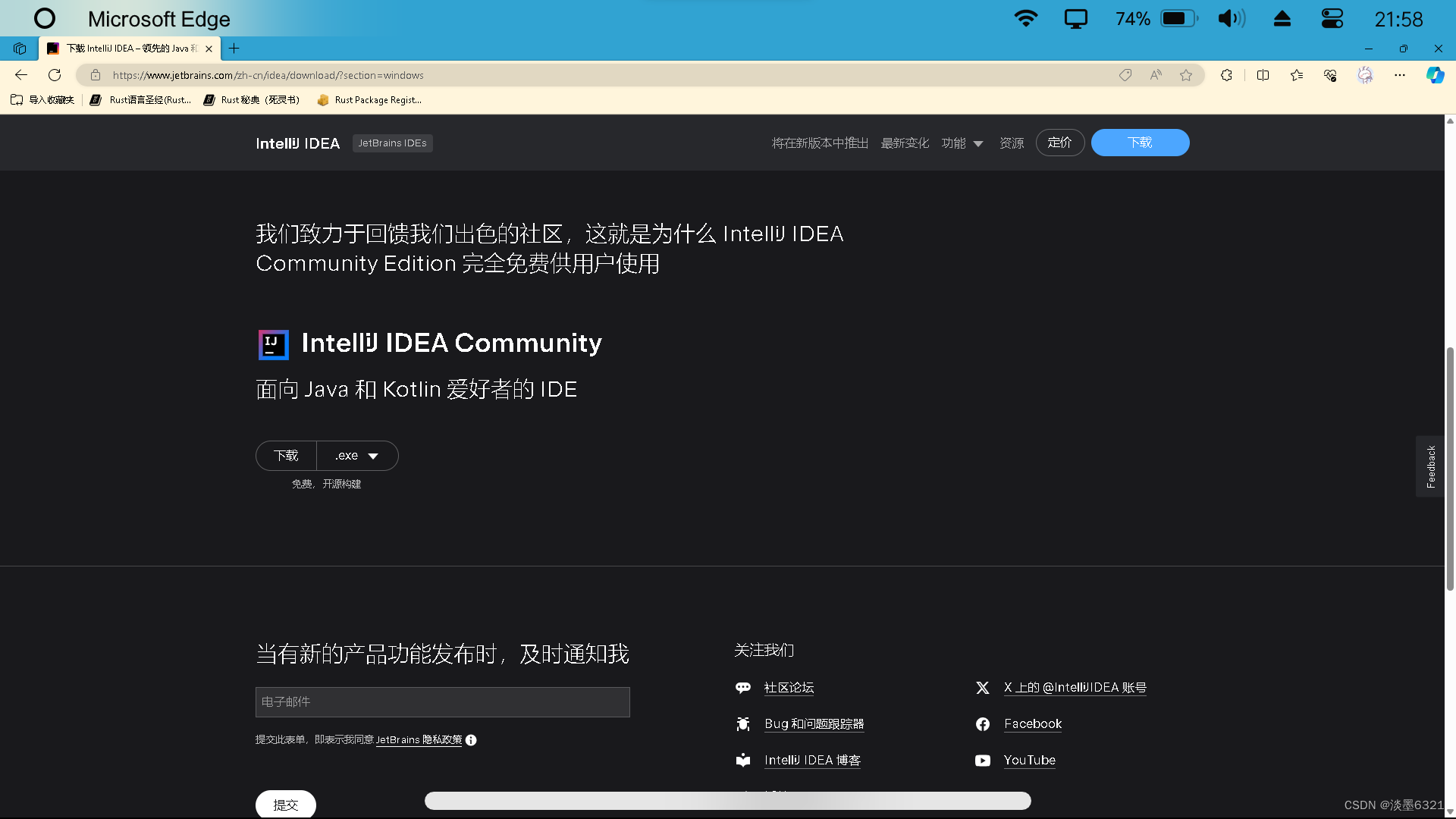Viewport: 1456px width, 819px height.
Task: Open the YouTube link
Action: [x=1030, y=761]
